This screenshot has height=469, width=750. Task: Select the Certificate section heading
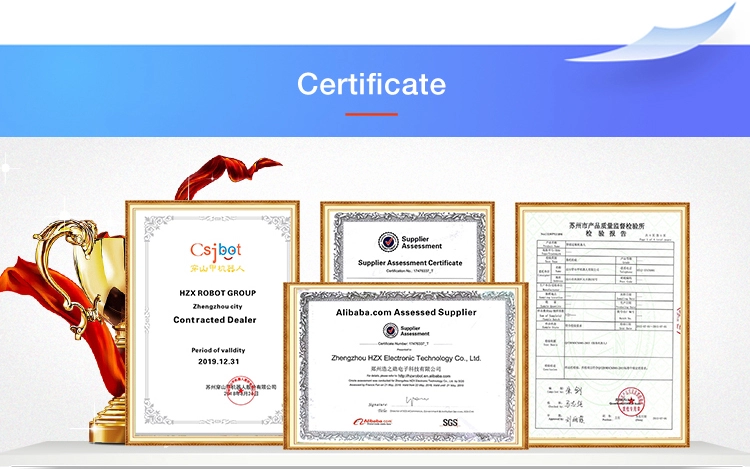pos(371,83)
